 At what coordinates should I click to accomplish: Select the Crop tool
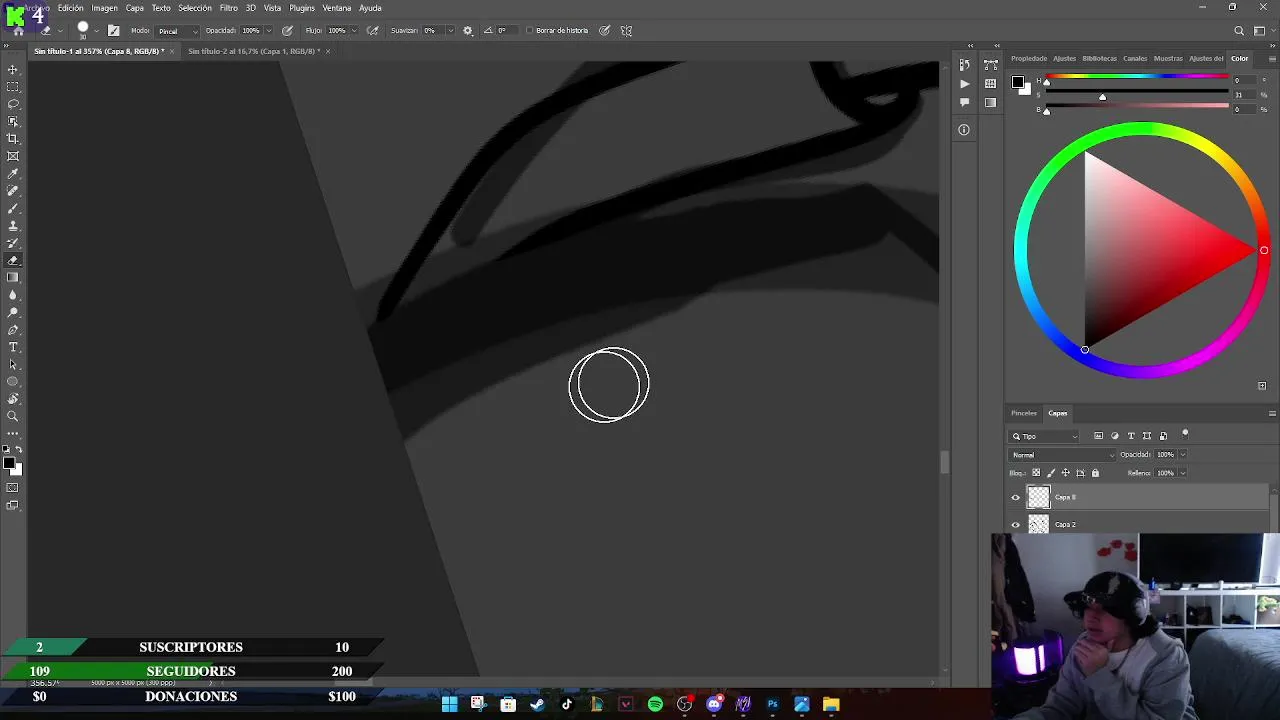13,139
